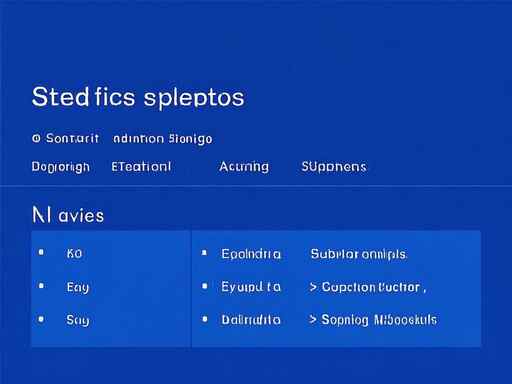
Task: Click the Sontarit label
Action: pyautogui.click(x=72, y=138)
